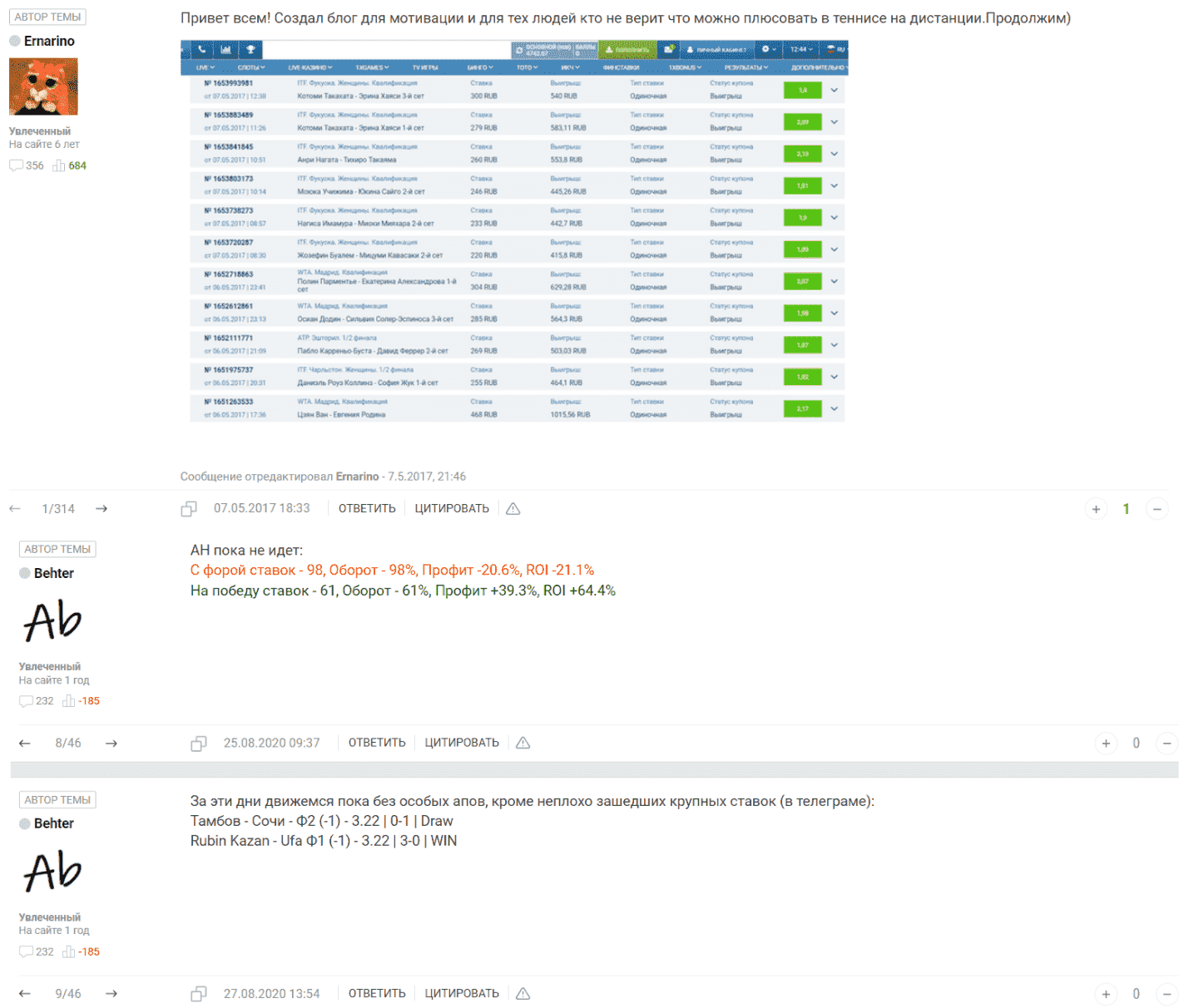This screenshot has width=1184, height=1008.
Task: Click the АВТОР ТЕМЫ badge above Ernarino
Action: click(x=47, y=17)
